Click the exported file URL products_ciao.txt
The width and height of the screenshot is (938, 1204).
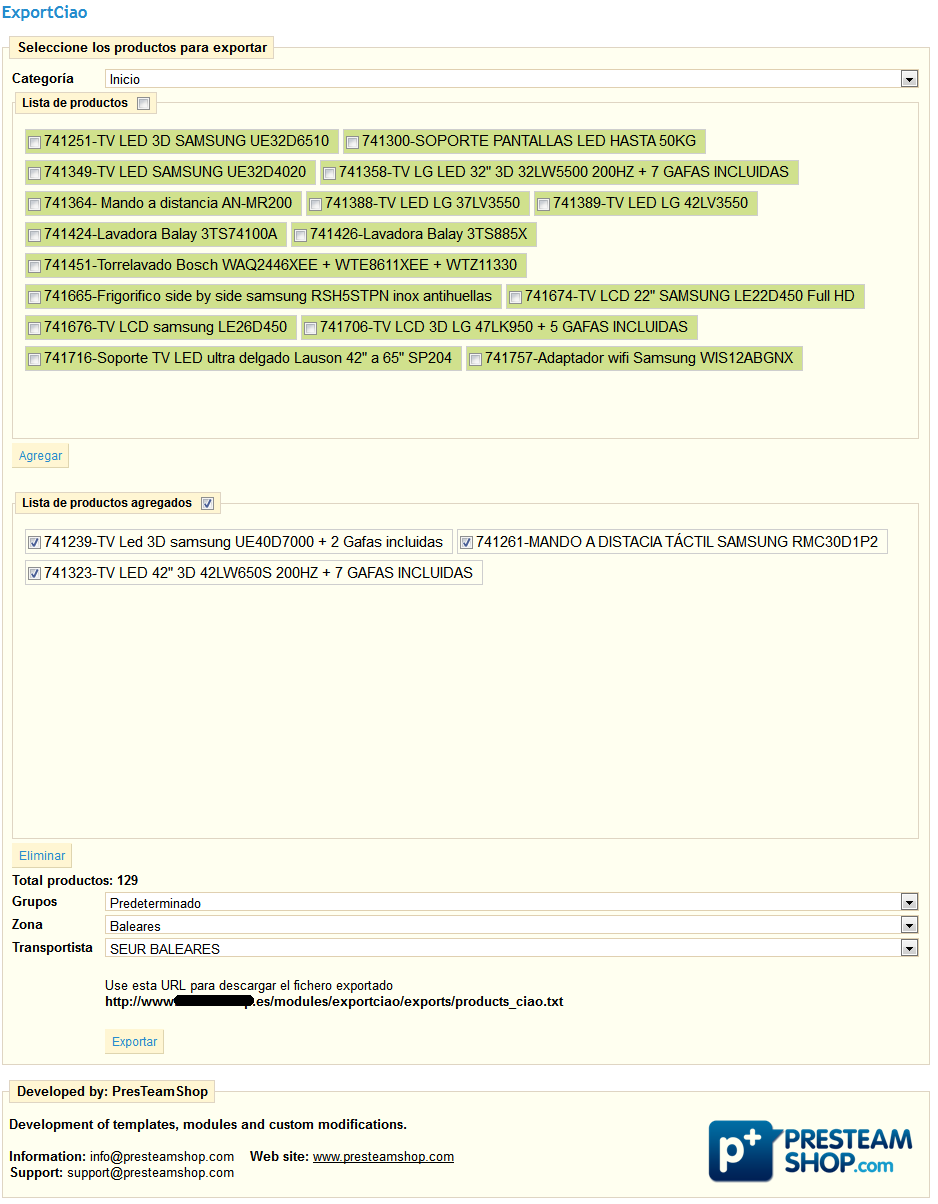click(334, 1001)
